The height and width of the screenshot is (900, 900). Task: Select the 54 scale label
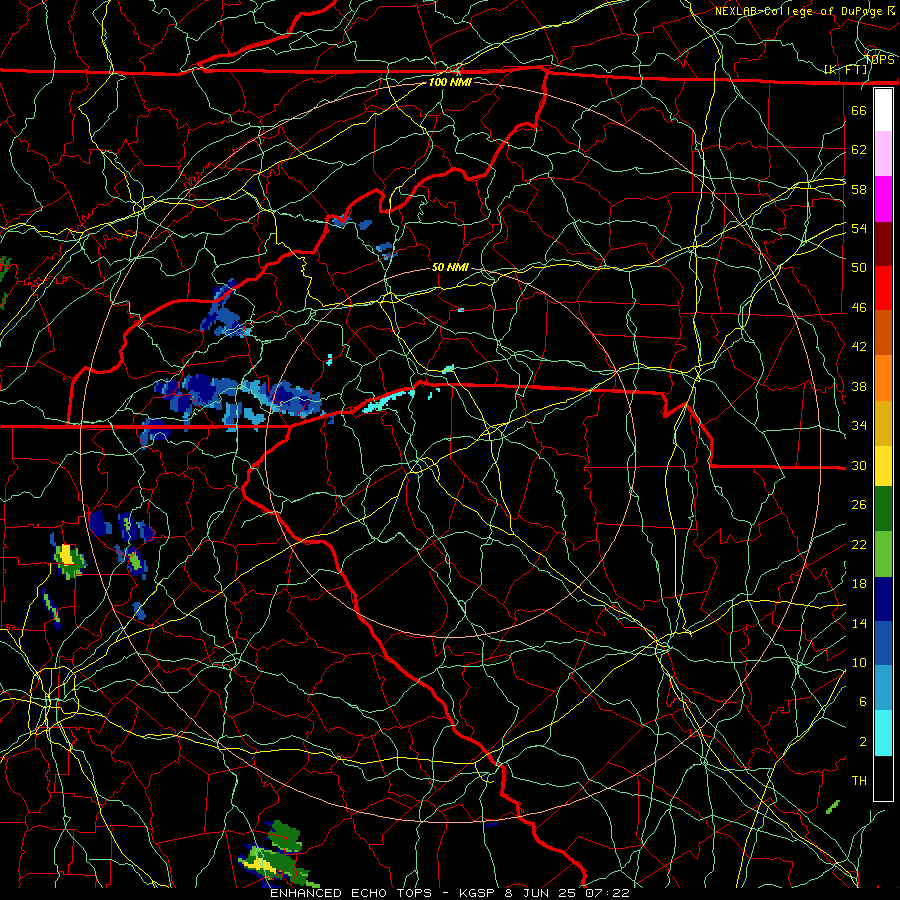pos(859,228)
